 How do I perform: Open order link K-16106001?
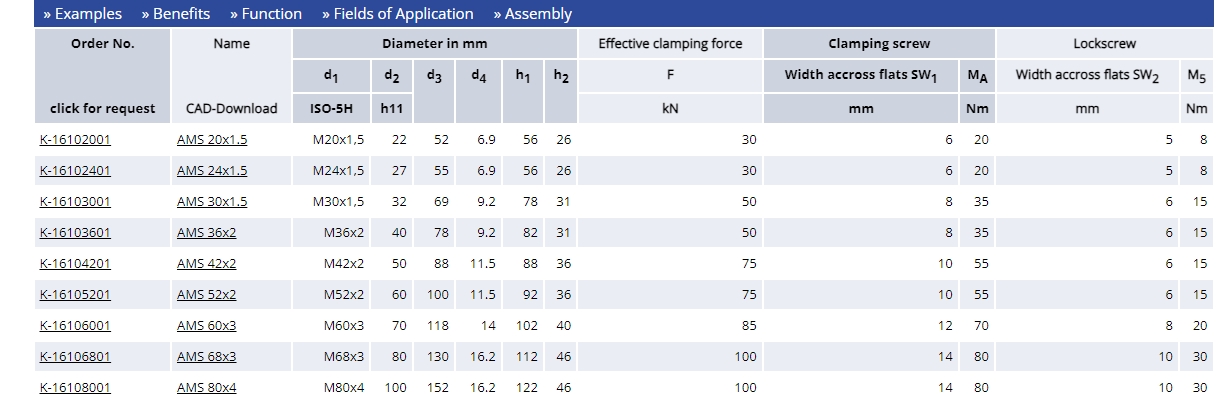[75, 325]
